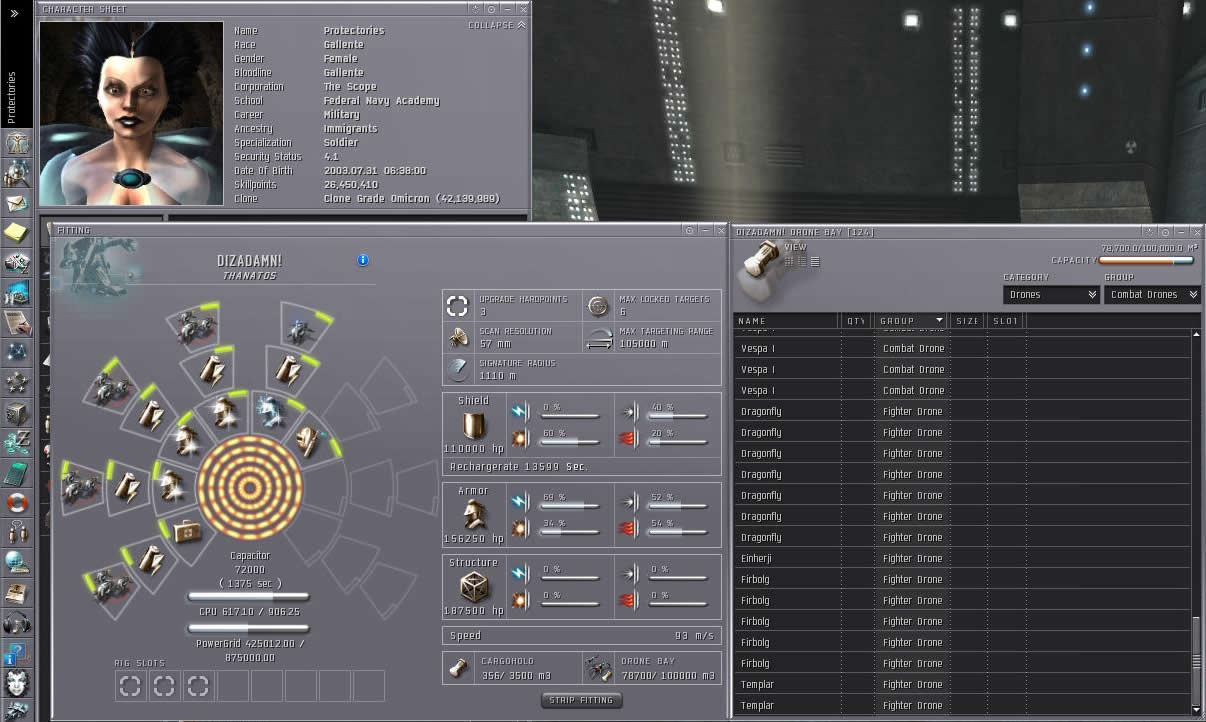Viewport: 1206px width, 722px height.
Task: Click the PowerGrid usage bar
Action: coord(248,629)
